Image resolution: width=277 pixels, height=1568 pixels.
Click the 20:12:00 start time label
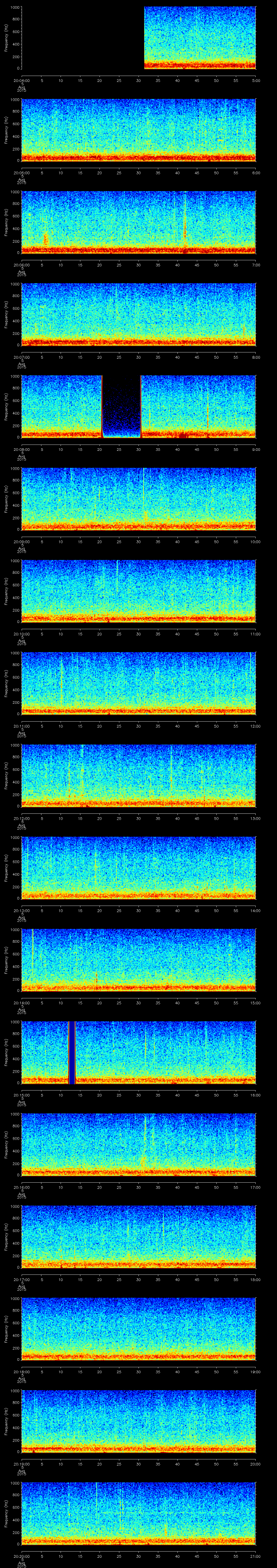pyautogui.click(x=21, y=818)
